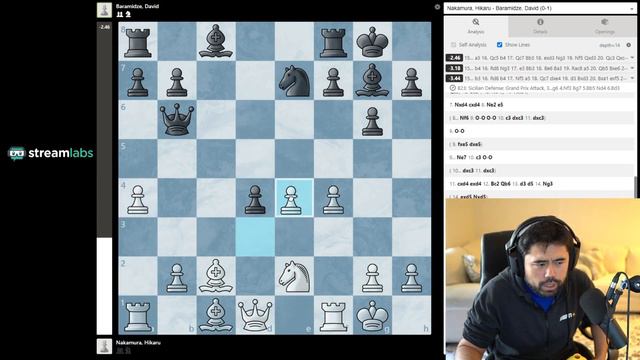
Task: Jump to variation move 8... Nf6
Action: [464, 118]
